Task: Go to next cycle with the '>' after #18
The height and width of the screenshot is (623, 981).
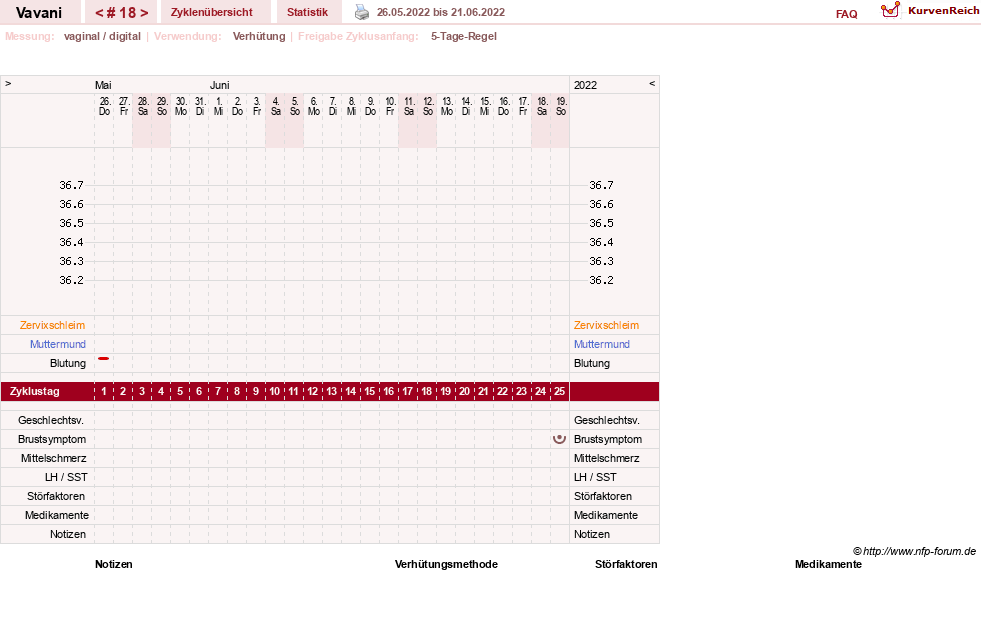Action: pyautogui.click(x=144, y=13)
